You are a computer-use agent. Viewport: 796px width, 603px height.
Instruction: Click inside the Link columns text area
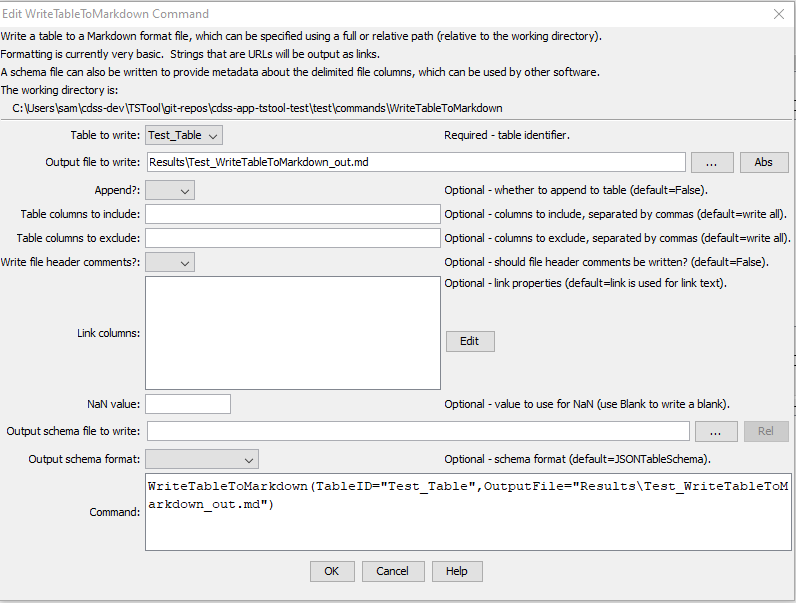pos(293,333)
